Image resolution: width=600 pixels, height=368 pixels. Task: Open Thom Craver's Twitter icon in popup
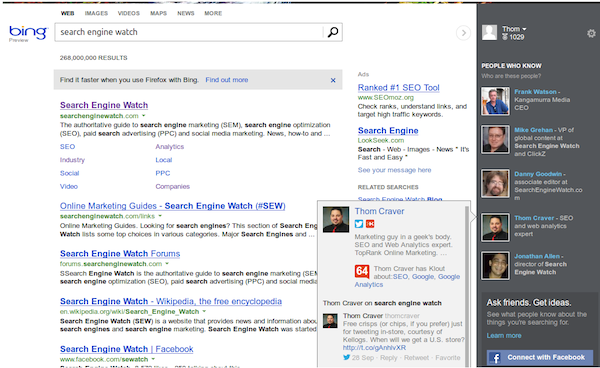[x=359, y=224]
